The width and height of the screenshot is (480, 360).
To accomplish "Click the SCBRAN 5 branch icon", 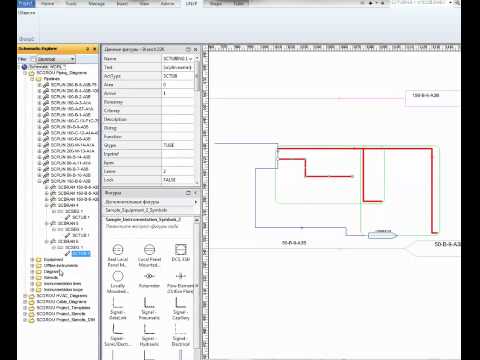I will [53, 223].
